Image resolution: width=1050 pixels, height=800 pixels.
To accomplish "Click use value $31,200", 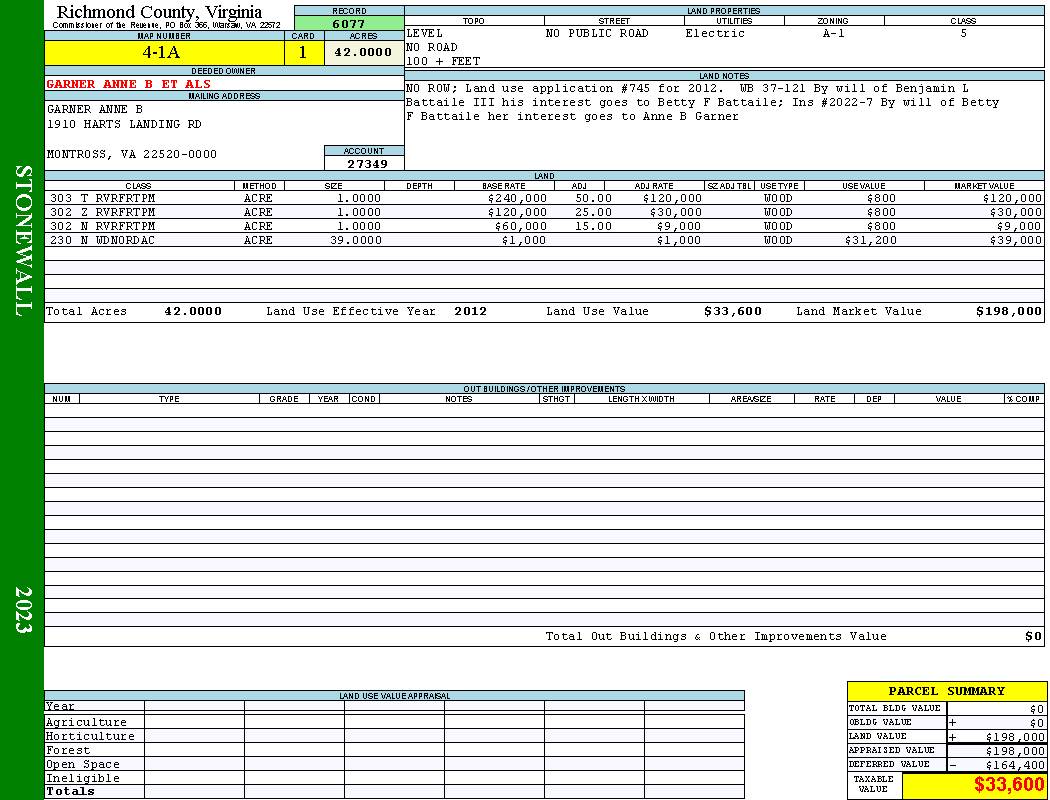I will click(x=871, y=240).
